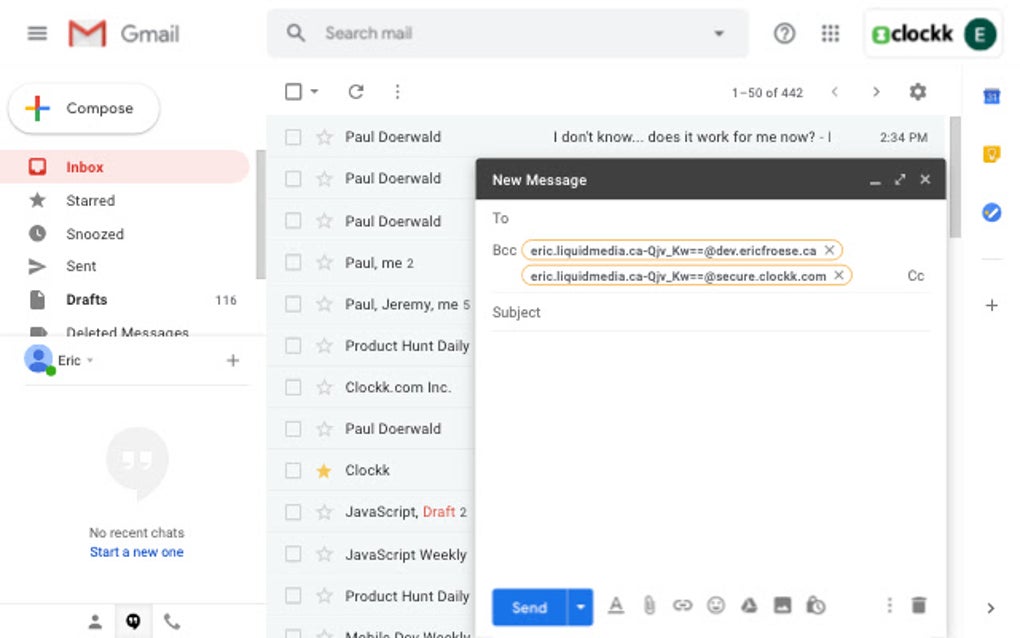Viewport: 1020px width, 638px height.
Task: Open the Send button's dropdown arrow
Action: (580, 606)
